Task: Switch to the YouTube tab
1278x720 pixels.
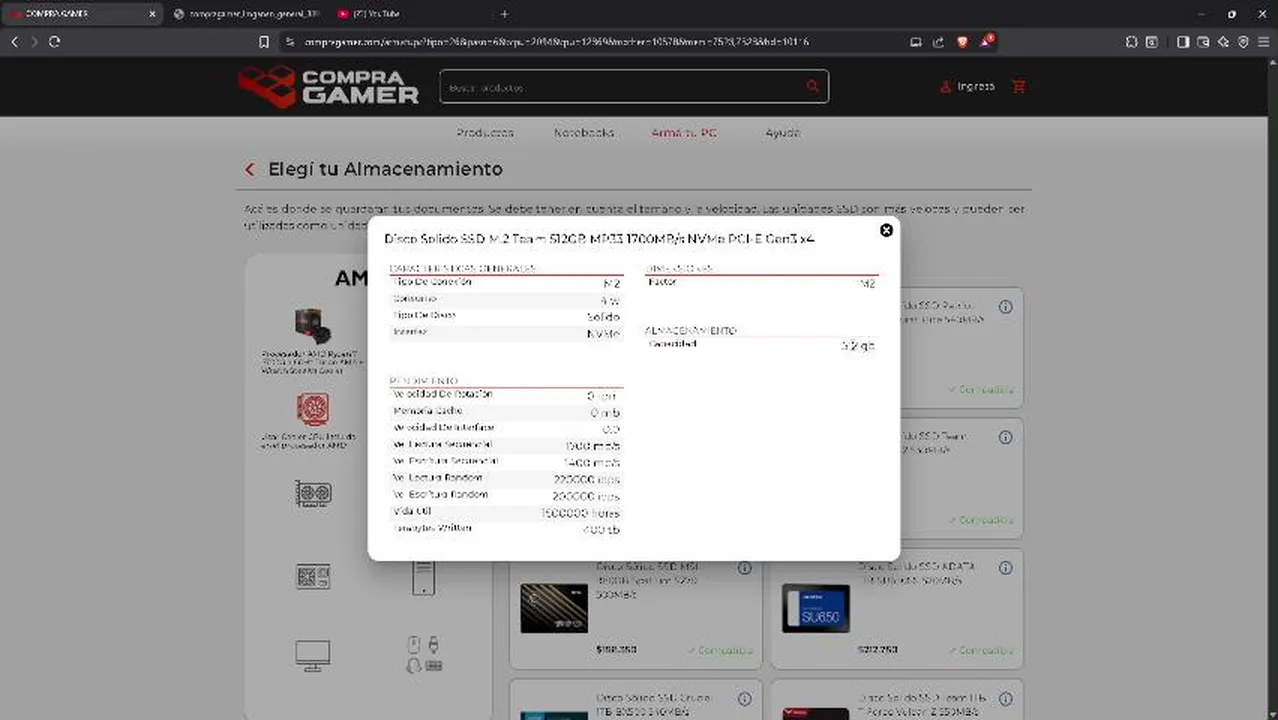Action: [410, 14]
